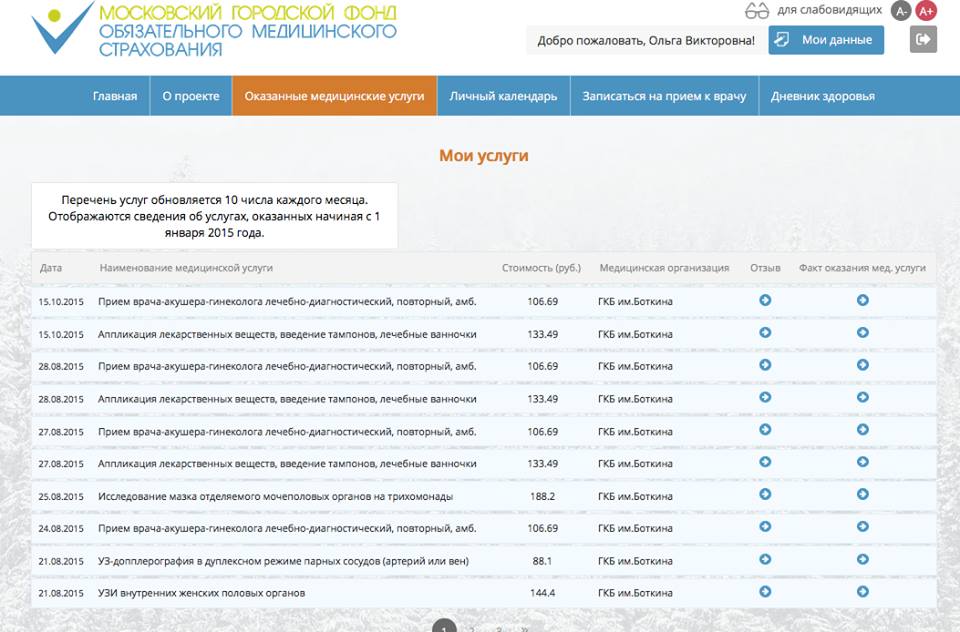Click Факт оказания arrow for 24.08.2015 row

coord(862,527)
